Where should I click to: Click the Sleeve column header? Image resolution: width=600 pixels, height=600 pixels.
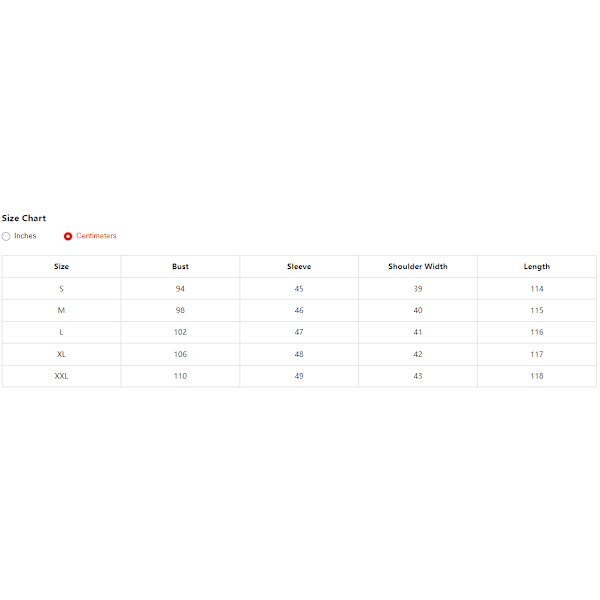click(x=299, y=267)
